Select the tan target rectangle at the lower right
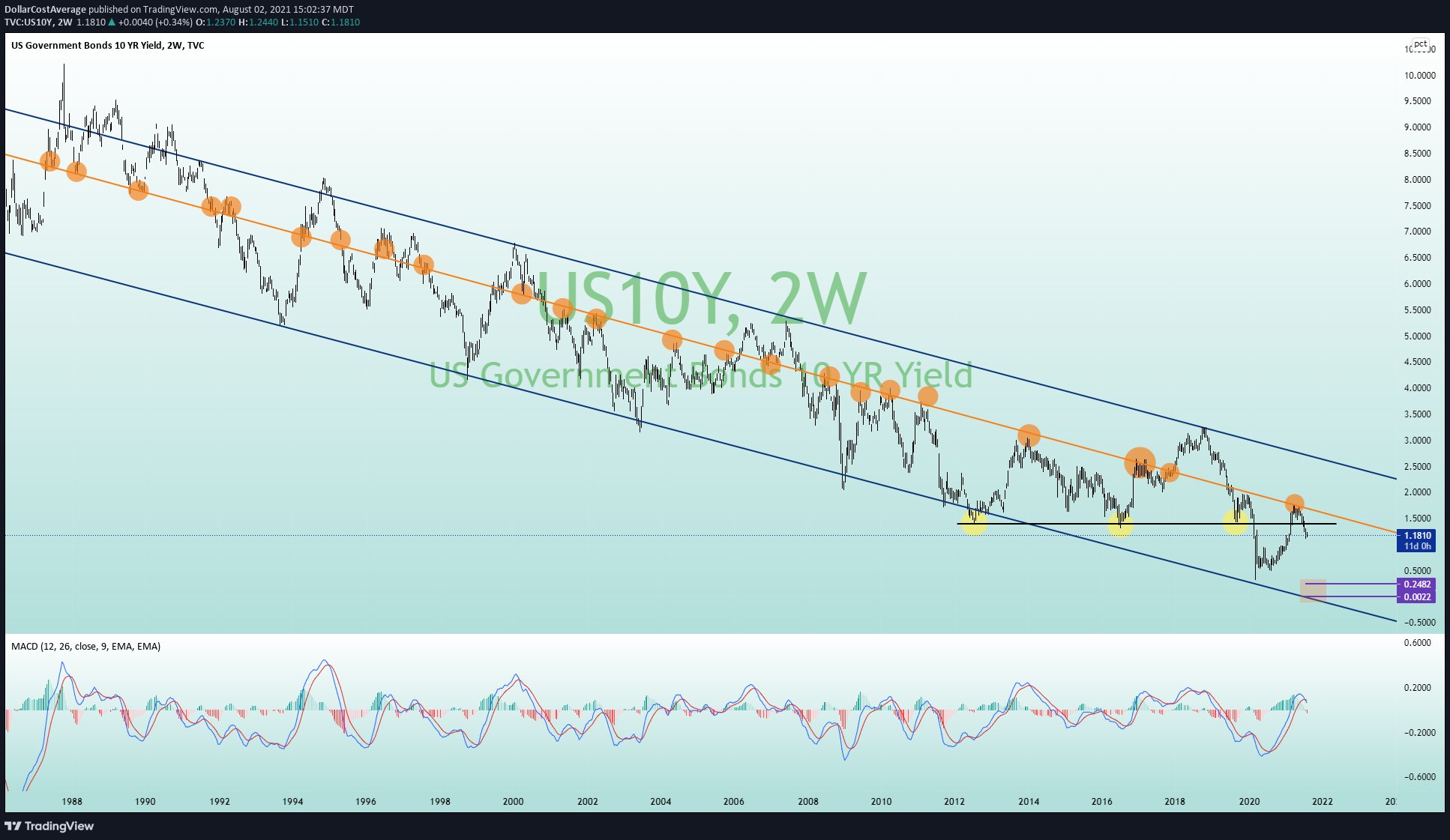This screenshot has height=840, width=1450. (x=1313, y=590)
